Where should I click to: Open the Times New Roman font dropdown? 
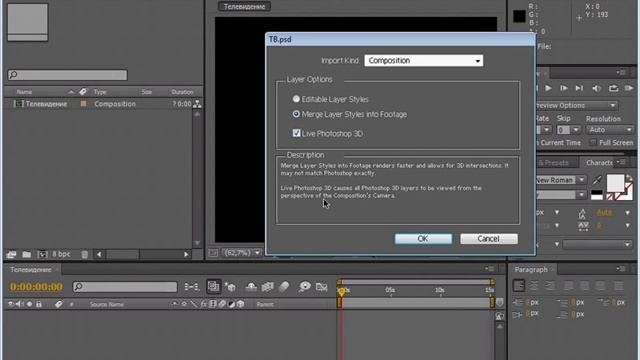point(582,180)
